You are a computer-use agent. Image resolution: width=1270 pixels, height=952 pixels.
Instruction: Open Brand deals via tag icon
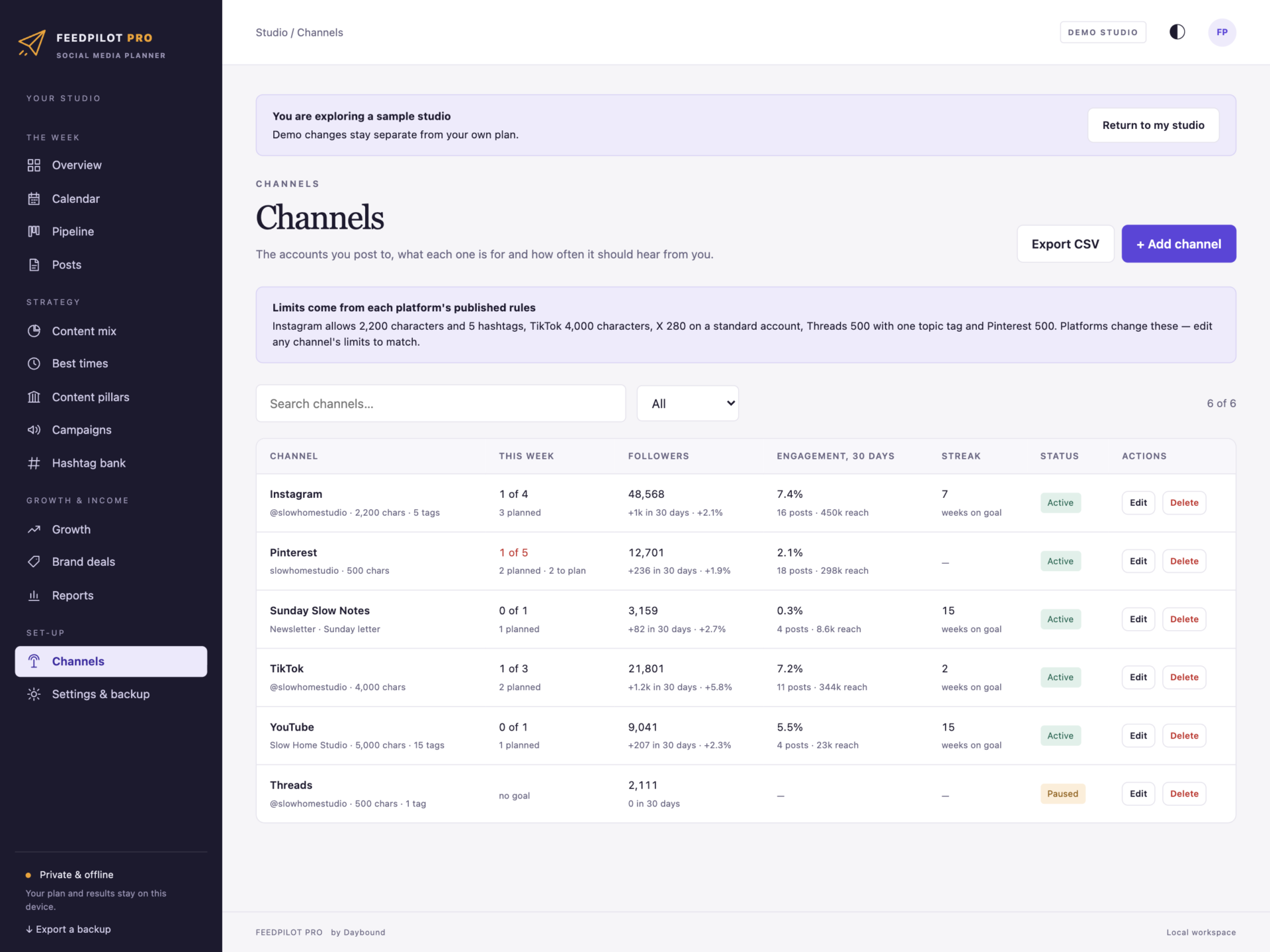(x=34, y=562)
